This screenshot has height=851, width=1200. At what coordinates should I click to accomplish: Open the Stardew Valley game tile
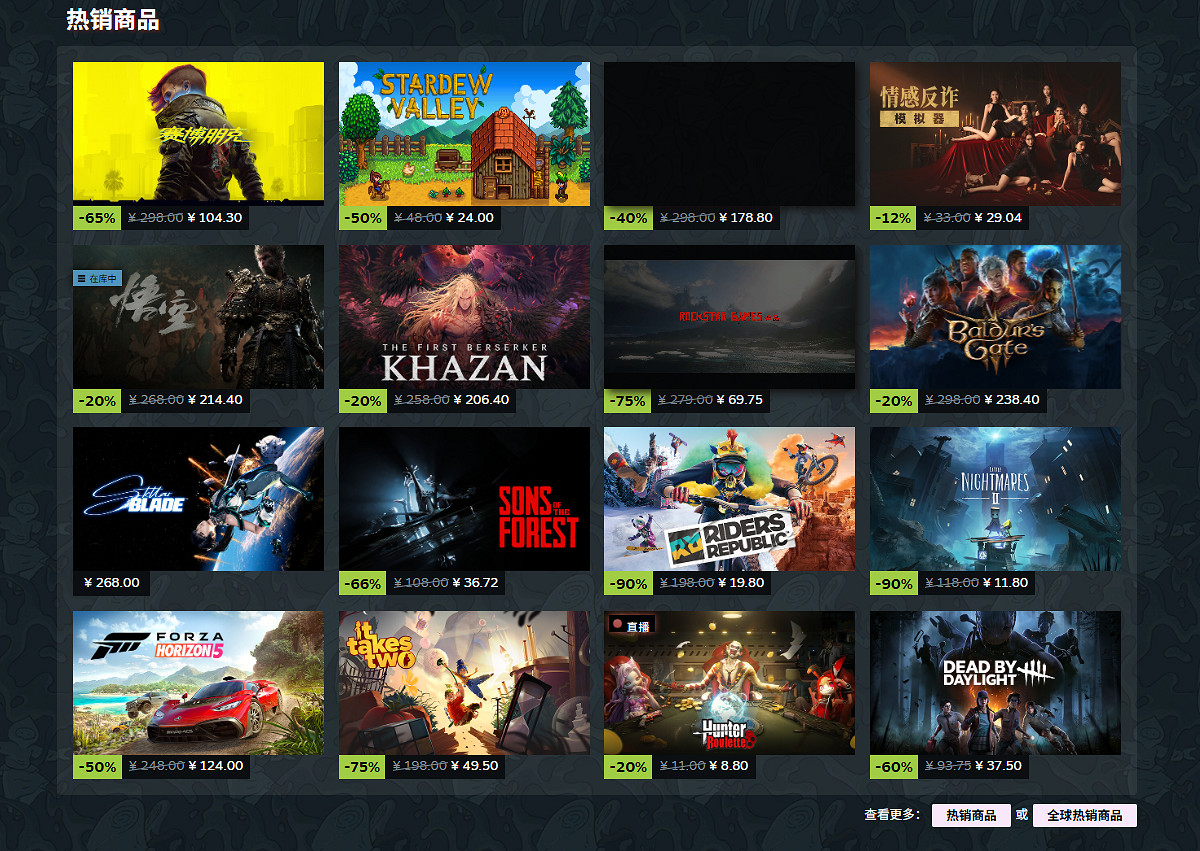(x=464, y=134)
